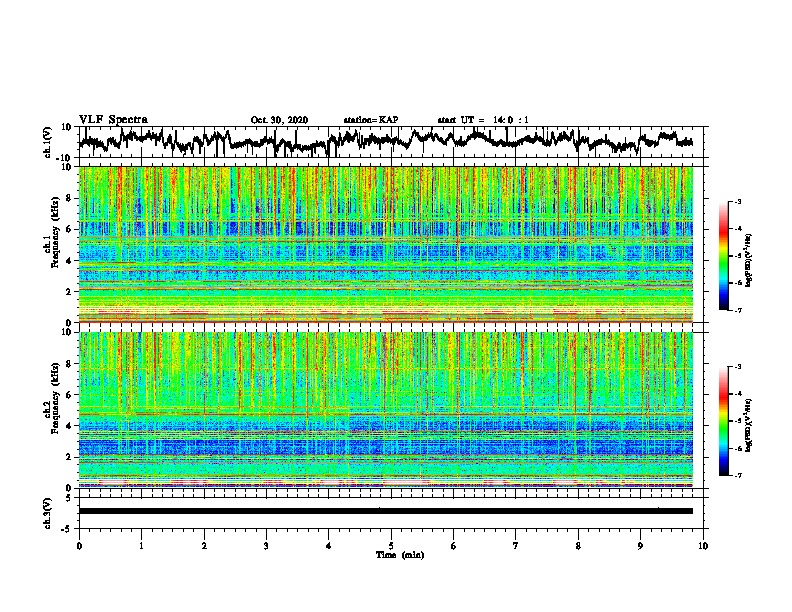
Task: Click the "start UT = 14:0 :1" text
Action: [483, 120]
